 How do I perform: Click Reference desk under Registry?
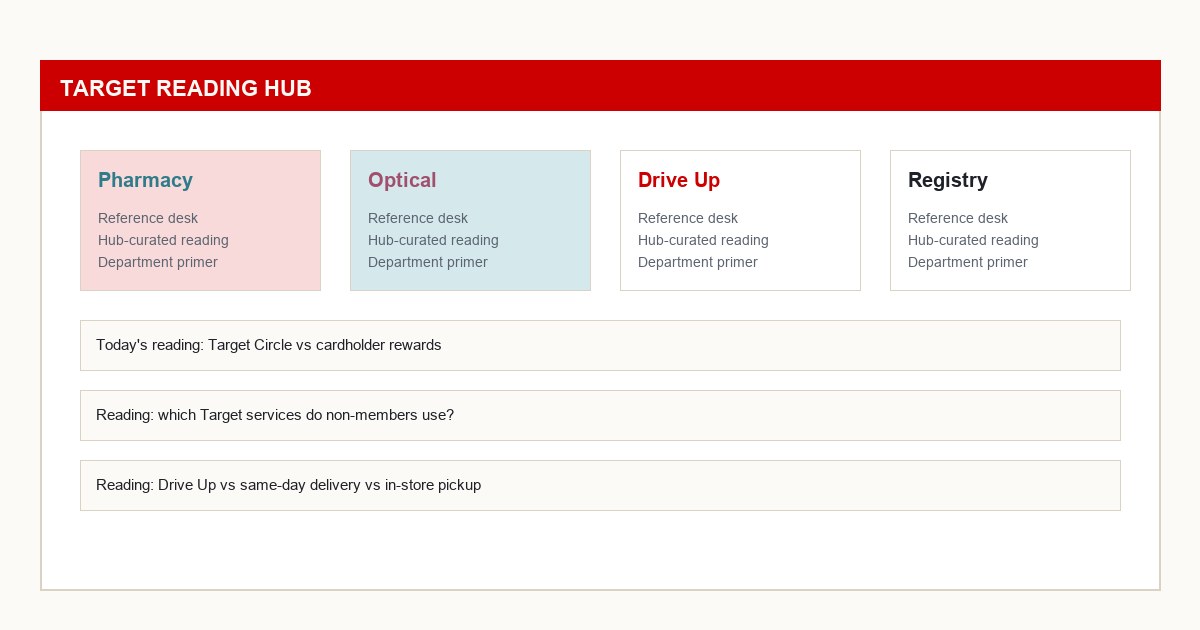[957, 218]
